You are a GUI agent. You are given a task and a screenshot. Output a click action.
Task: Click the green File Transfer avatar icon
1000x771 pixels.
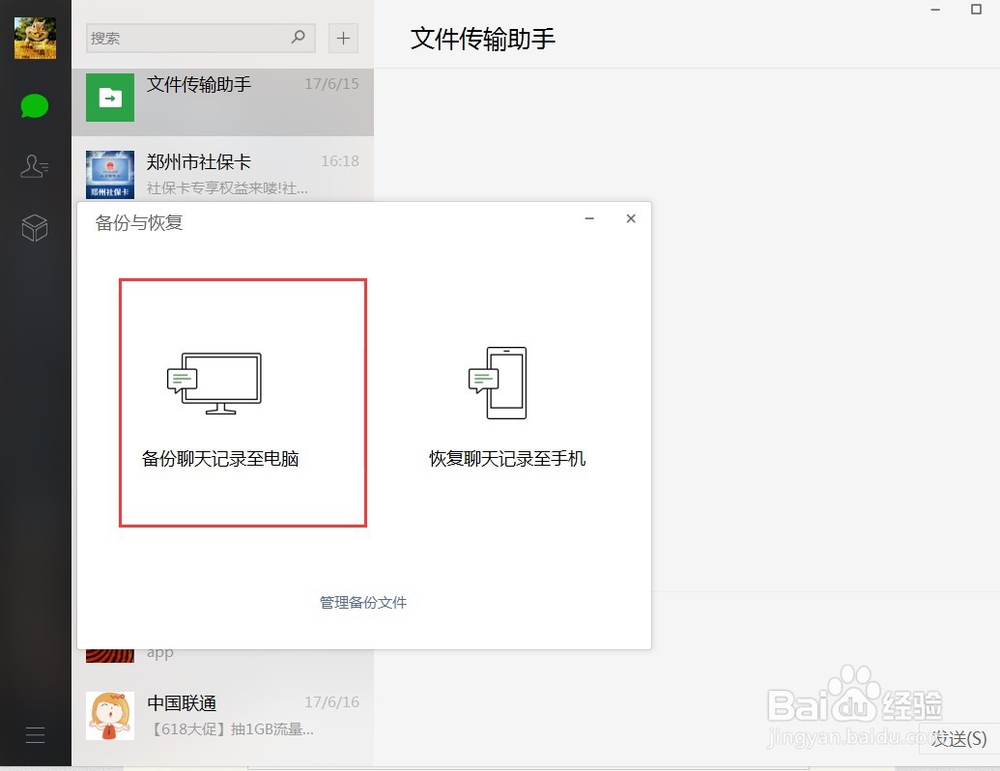click(x=110, y=98)
